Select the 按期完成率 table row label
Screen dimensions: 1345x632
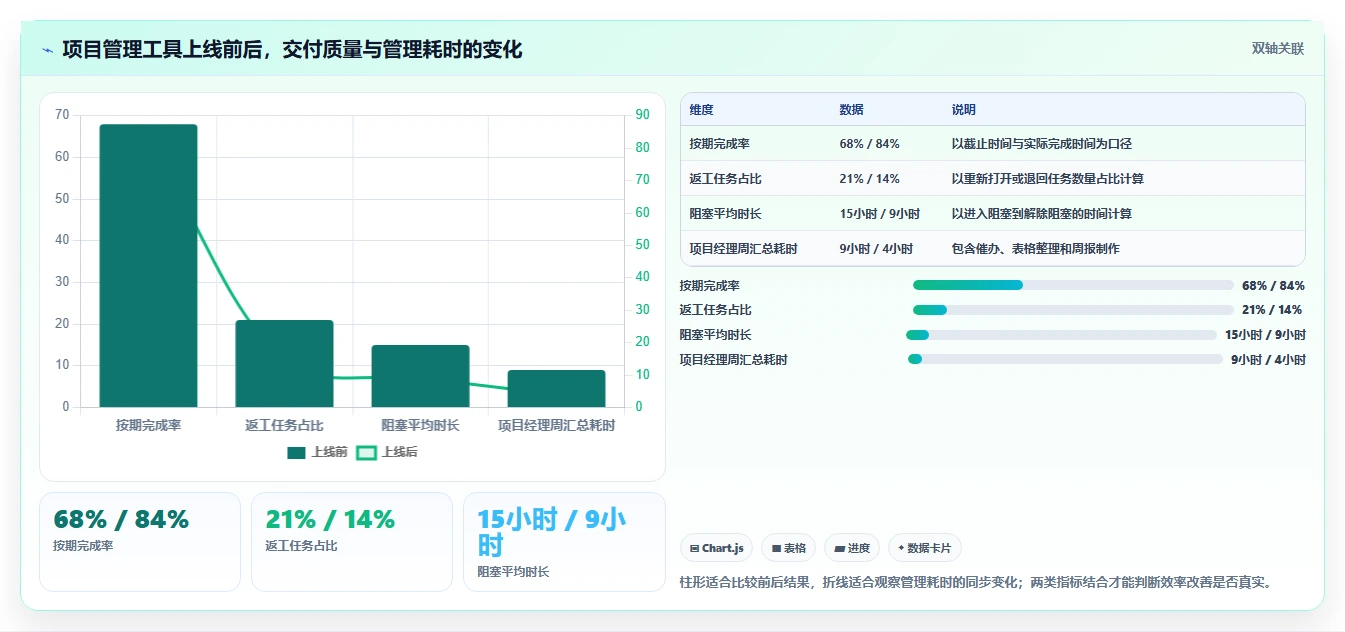point(719,144)
